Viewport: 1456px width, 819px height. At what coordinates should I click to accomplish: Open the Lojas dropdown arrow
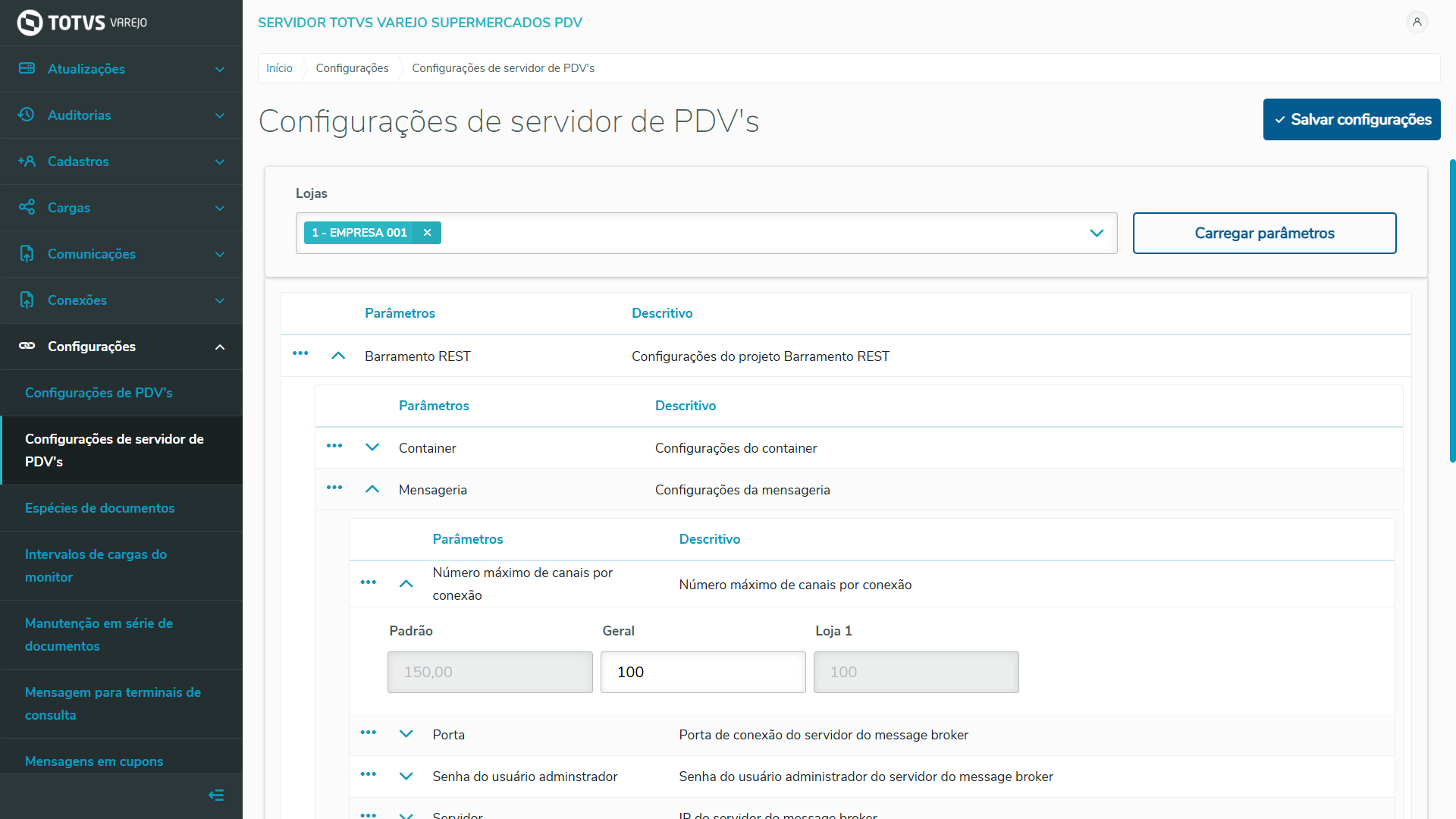tap(1097, 233)
